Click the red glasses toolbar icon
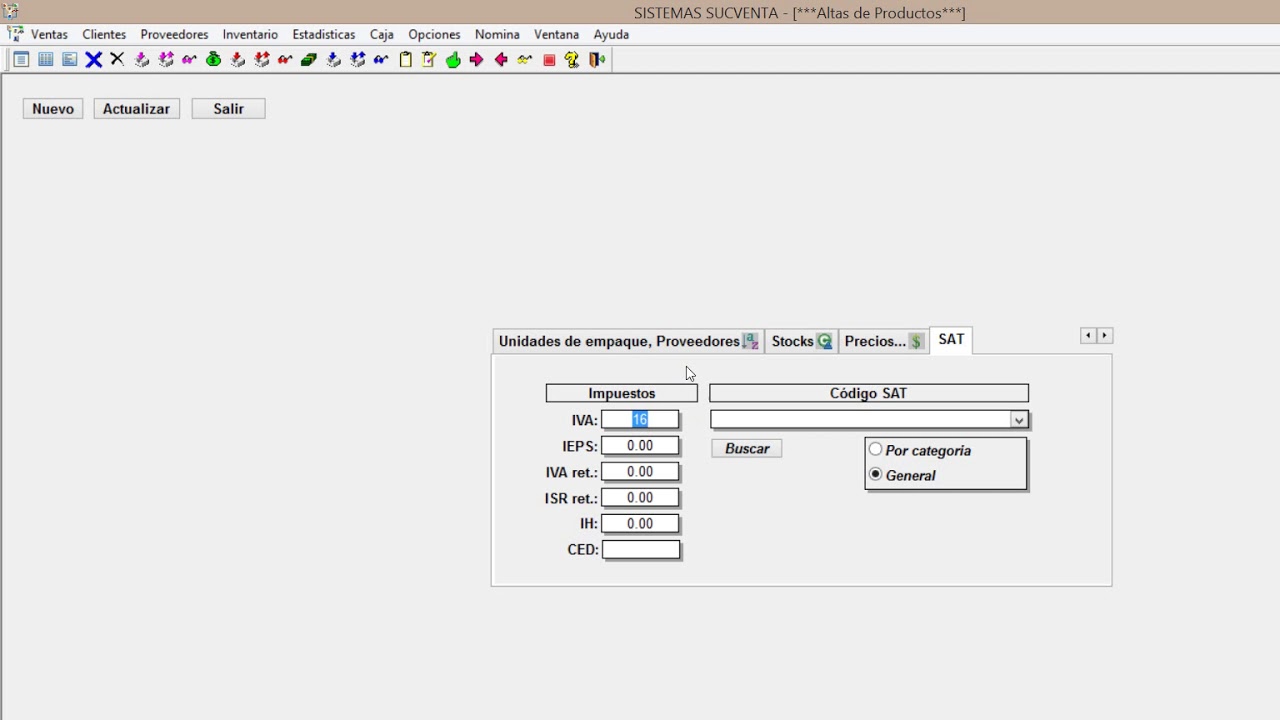Viewport: 1280px width, 720px height. [x=285, y=60]
